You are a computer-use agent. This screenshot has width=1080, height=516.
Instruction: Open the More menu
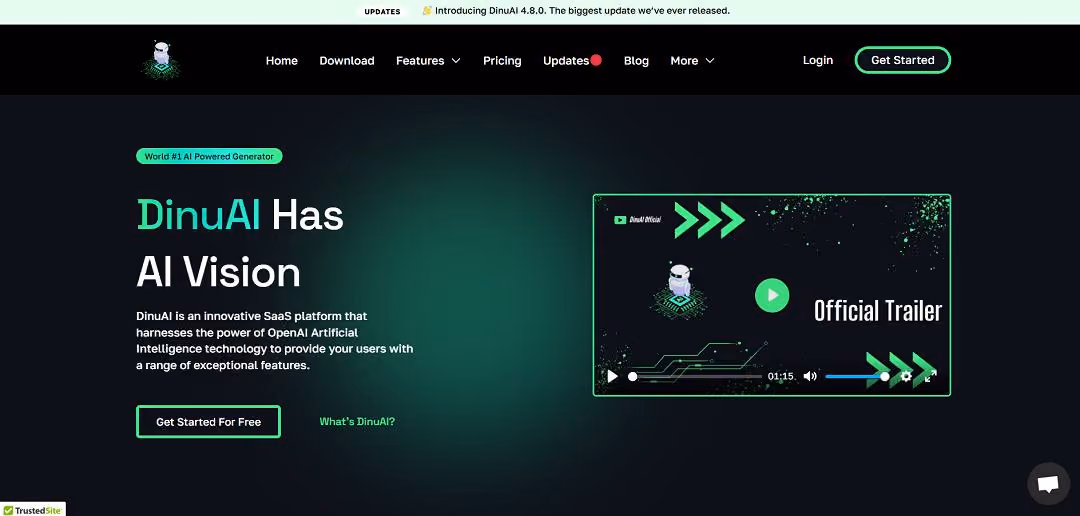point(684,61)
